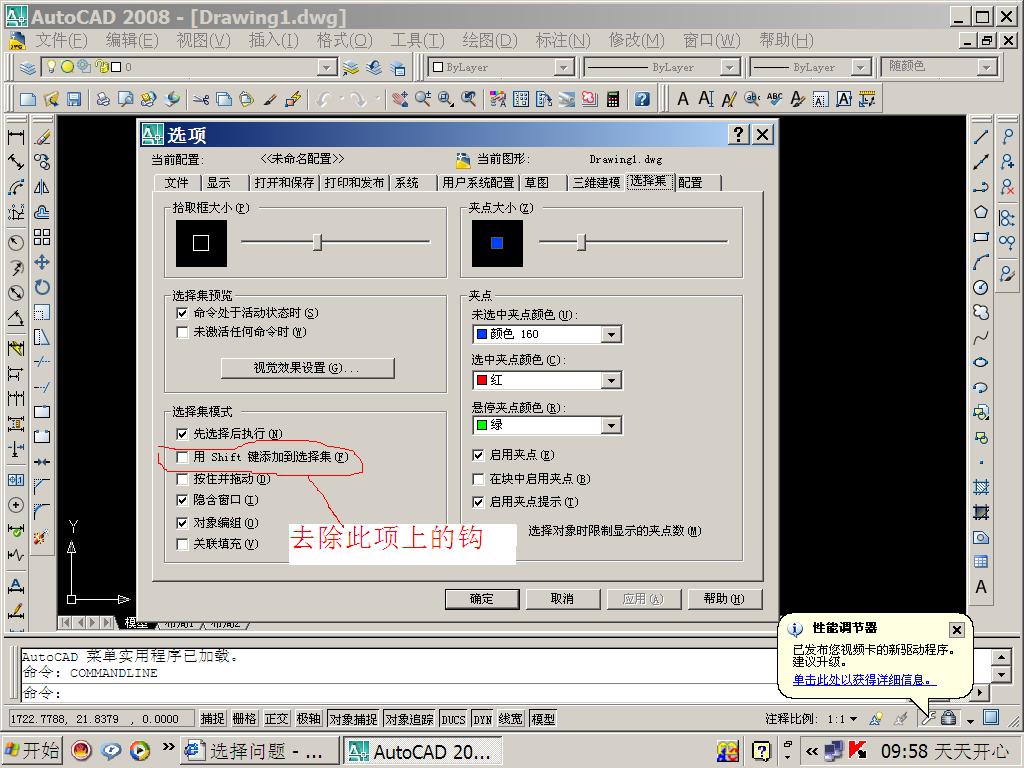Open the 注释比例 1:1 dropdown
Image resolution: width=1024 pixels, height=768 pixels.
pos(853,719)
